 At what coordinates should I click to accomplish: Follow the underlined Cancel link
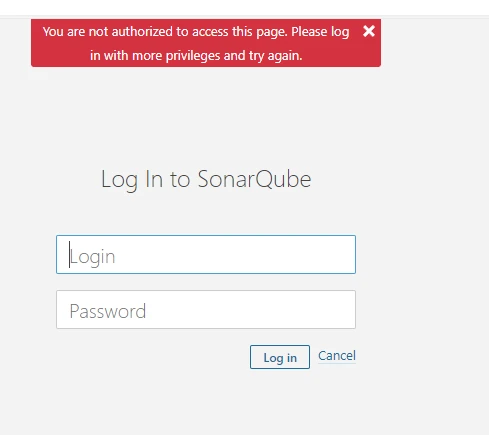point(337,356)
